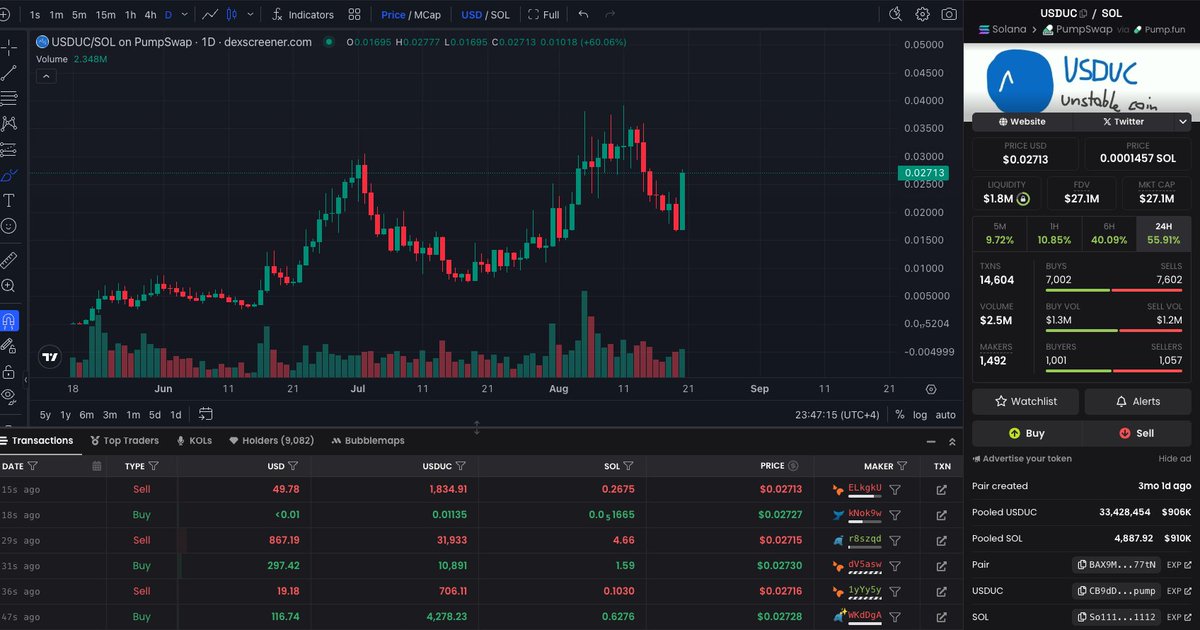Open the go-to-date calendar icon
Image resolution: width=1200 pixels, height=630 pixels.
coord(206,414)
